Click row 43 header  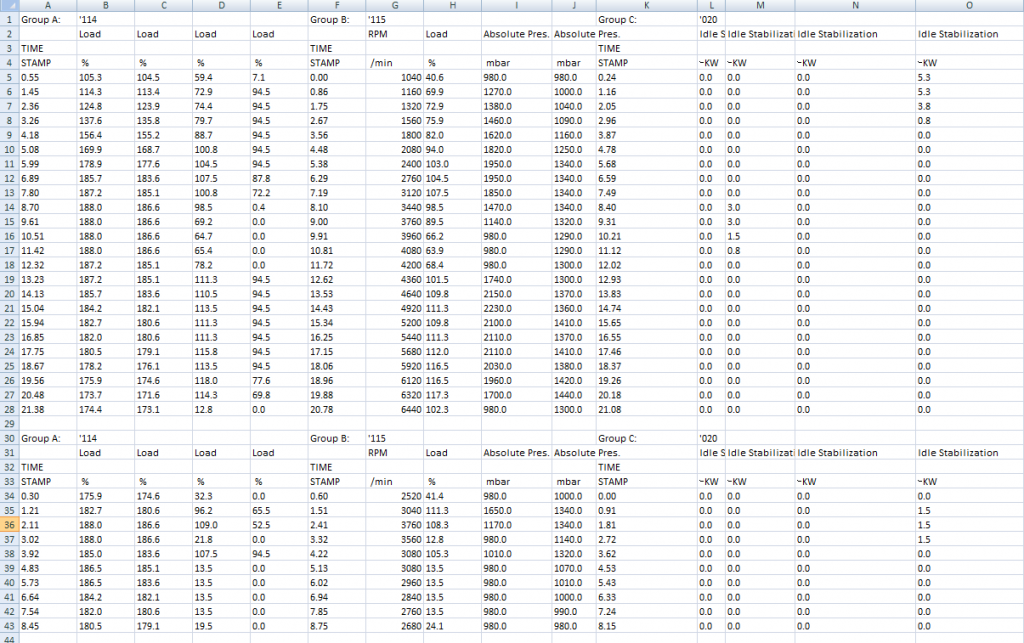coord(8,627)
